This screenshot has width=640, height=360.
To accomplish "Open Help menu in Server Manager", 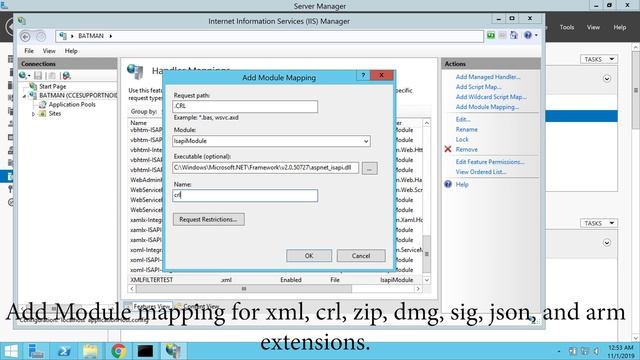I will (x=620, y=27).
